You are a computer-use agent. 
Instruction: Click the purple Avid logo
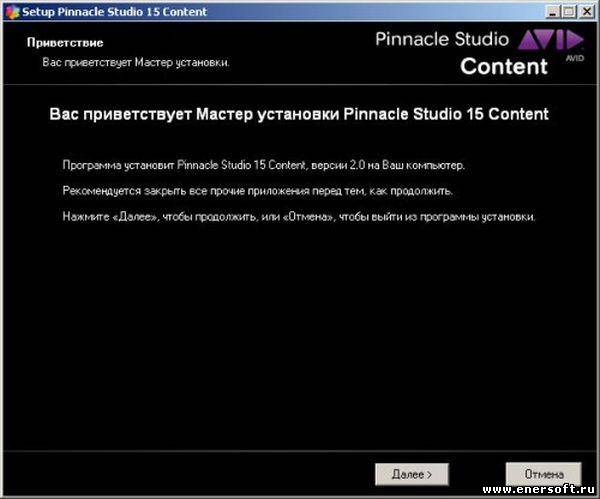[551, 42]
